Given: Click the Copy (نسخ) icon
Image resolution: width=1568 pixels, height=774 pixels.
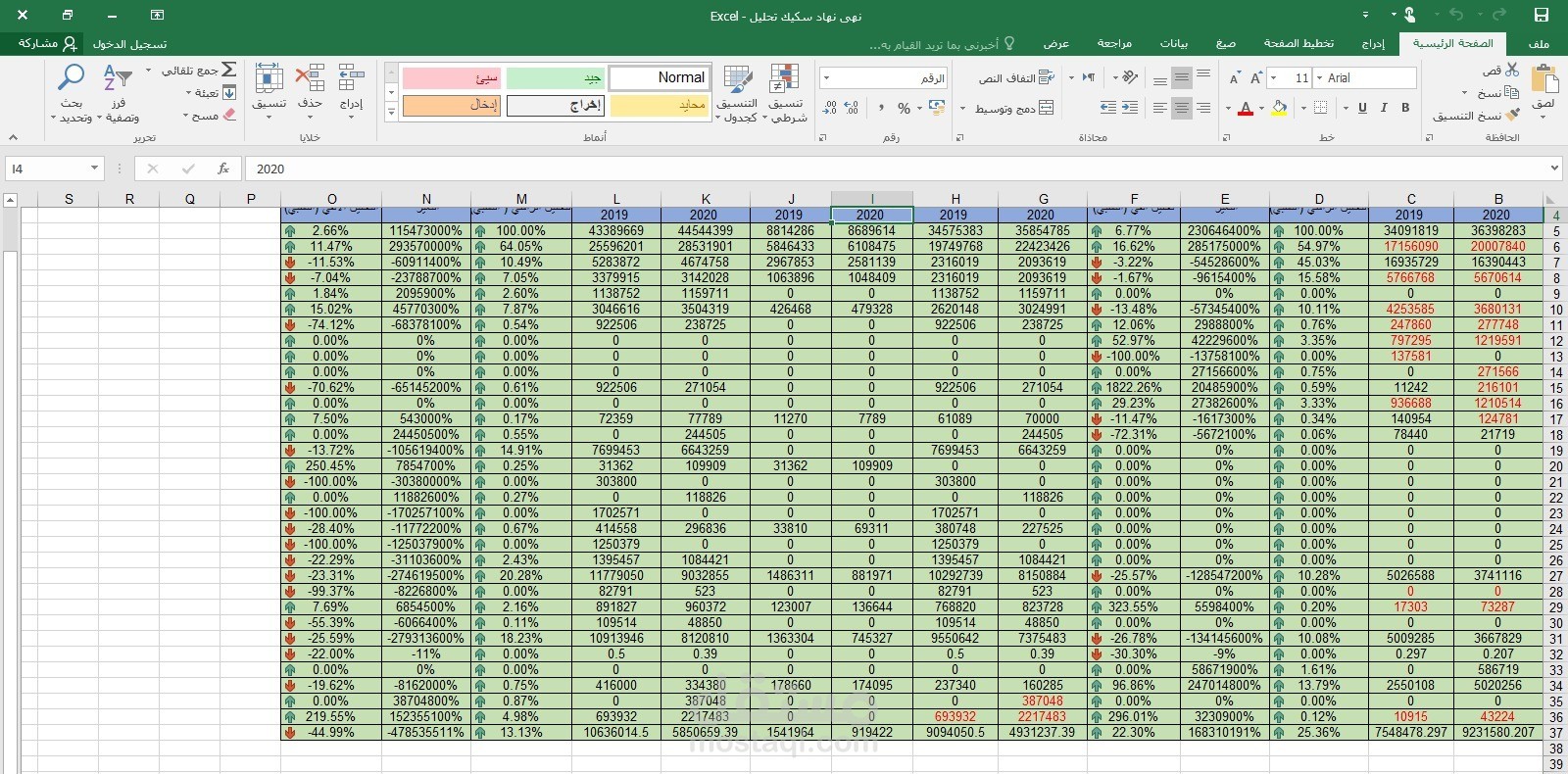Looking at the screenshot, I should pyautogui.click(x=1512, y=93).
